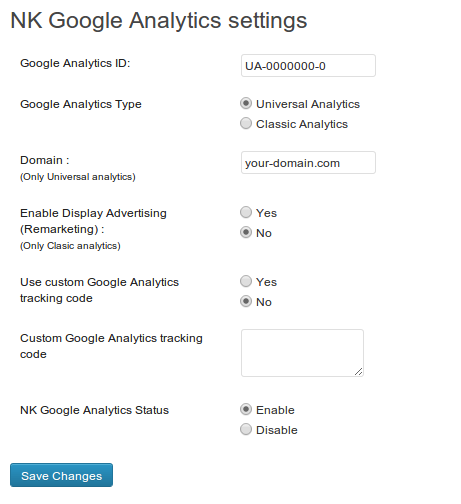Click the textarea resize grip handle
Image resolution: width=461 pixels, height=504 pixels.
tap(359, 372)
